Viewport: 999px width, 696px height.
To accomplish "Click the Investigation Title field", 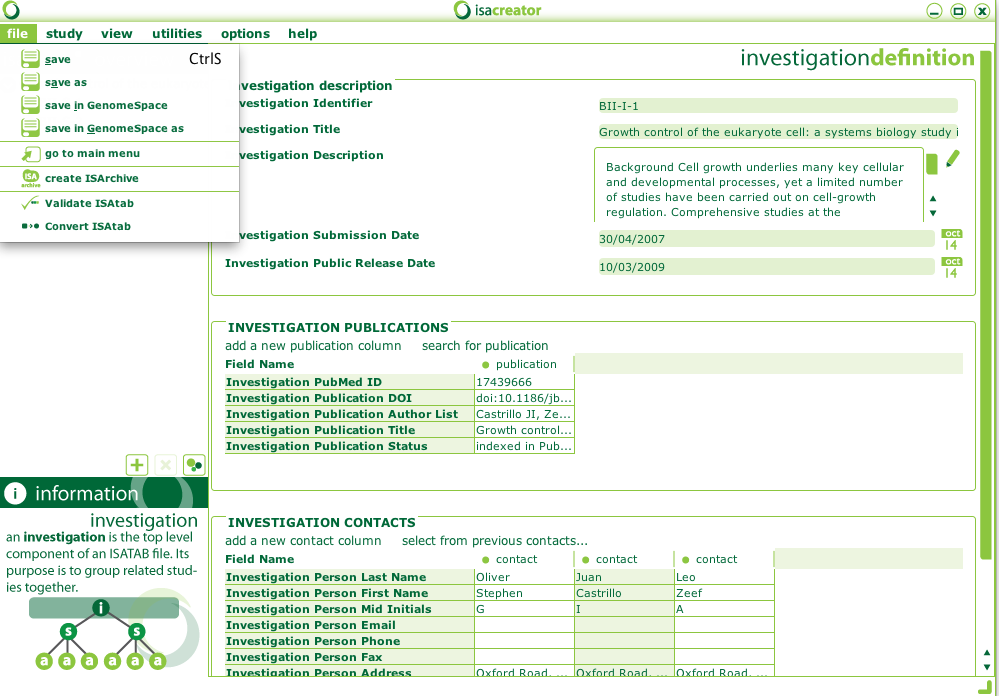I will click(x=777, y=132).
